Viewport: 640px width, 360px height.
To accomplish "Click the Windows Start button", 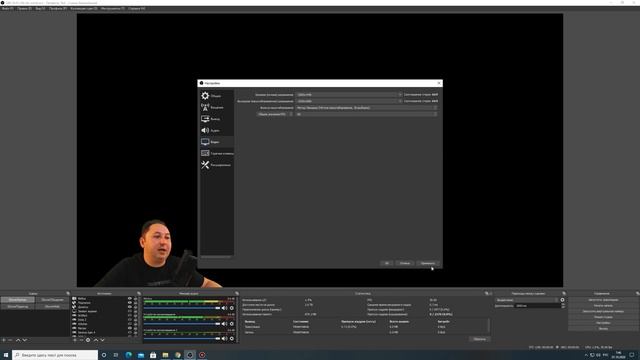I will (x=6, y=355).
